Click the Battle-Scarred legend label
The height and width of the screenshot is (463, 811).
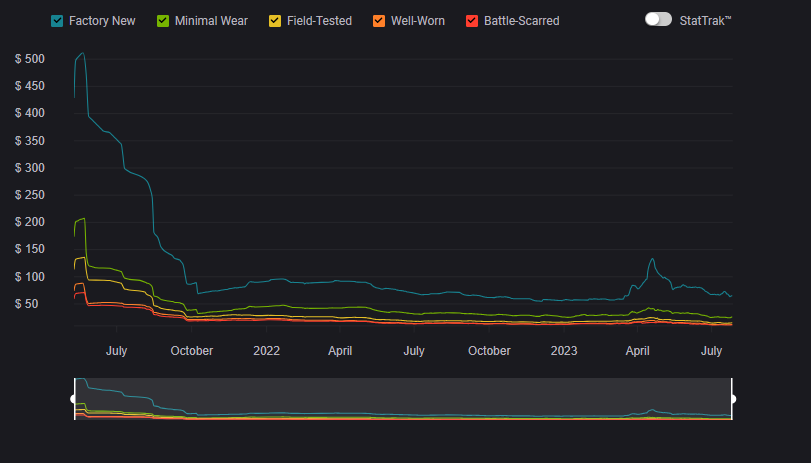point(521,20)
